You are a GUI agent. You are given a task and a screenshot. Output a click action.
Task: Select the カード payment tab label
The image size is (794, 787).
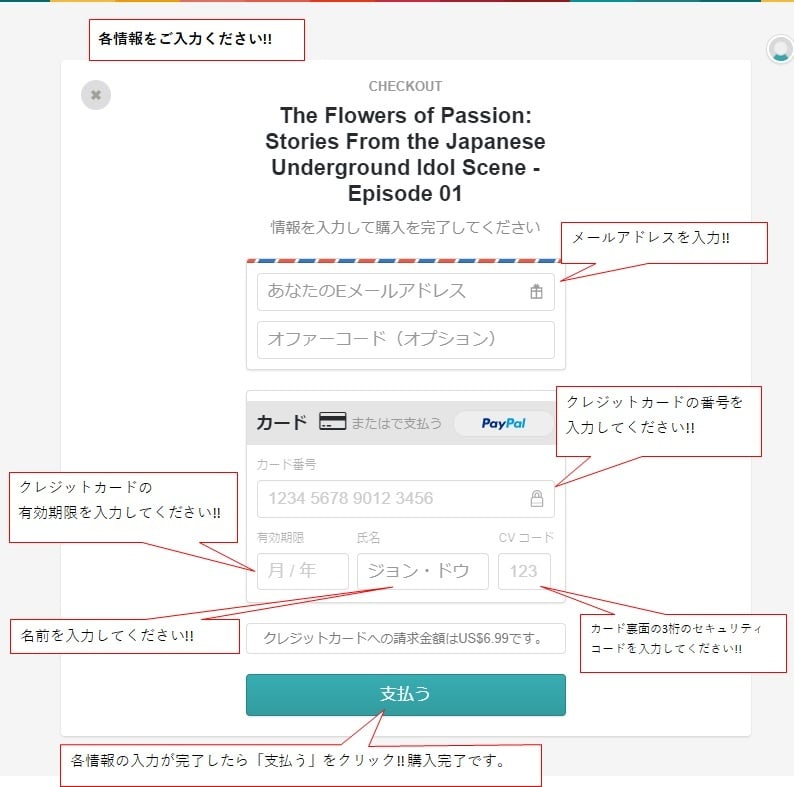click(x=282, y=422)
